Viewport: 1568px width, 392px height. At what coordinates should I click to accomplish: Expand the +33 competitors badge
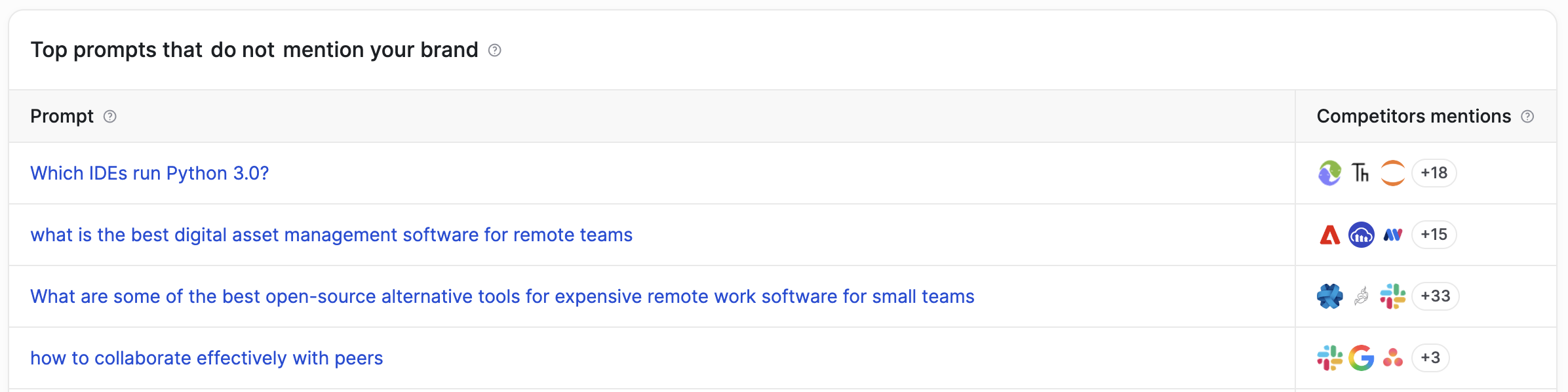[x=1436, y=296]
